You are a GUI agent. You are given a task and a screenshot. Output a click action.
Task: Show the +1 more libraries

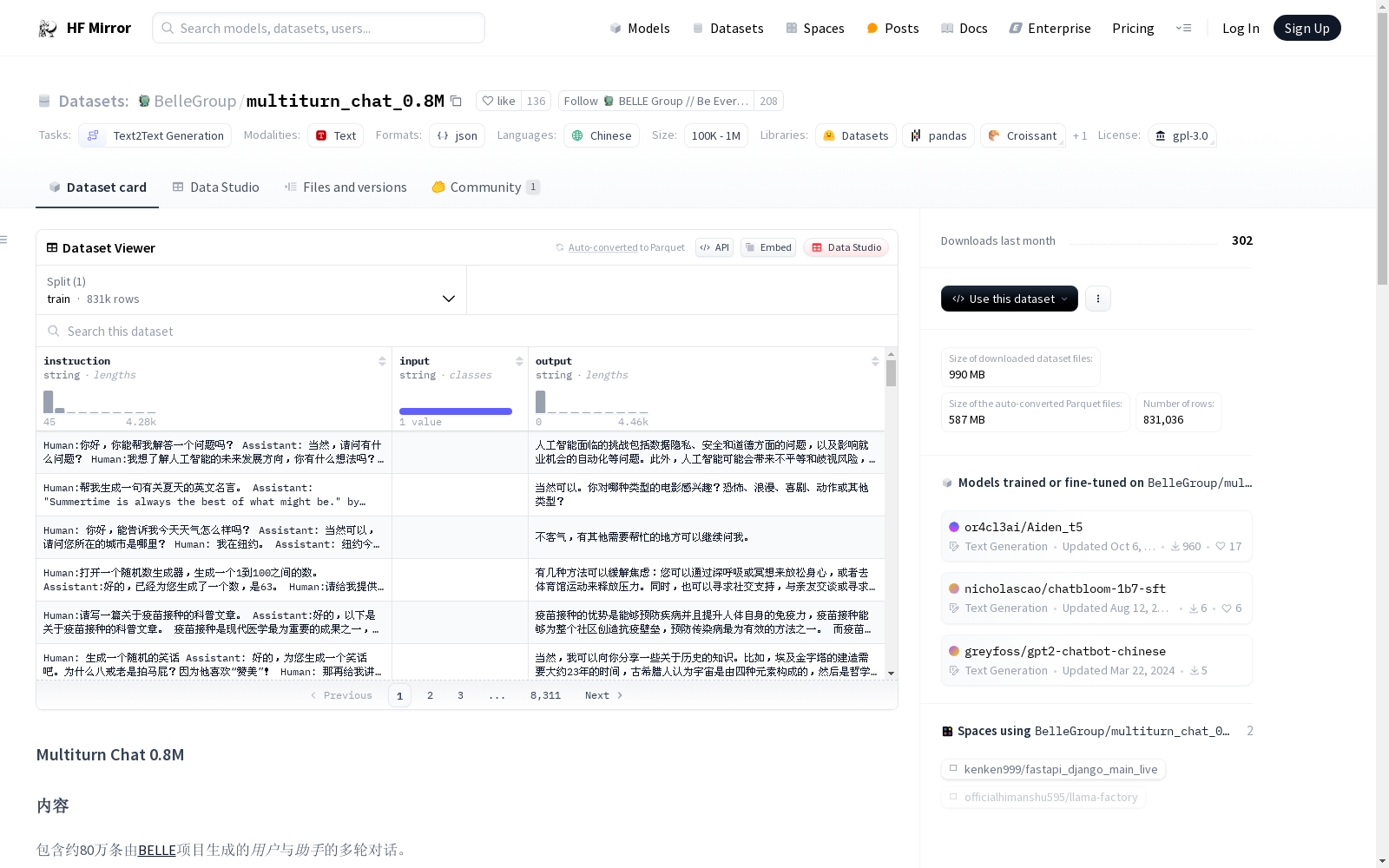pyautogui.click(x=1080, y=135)
